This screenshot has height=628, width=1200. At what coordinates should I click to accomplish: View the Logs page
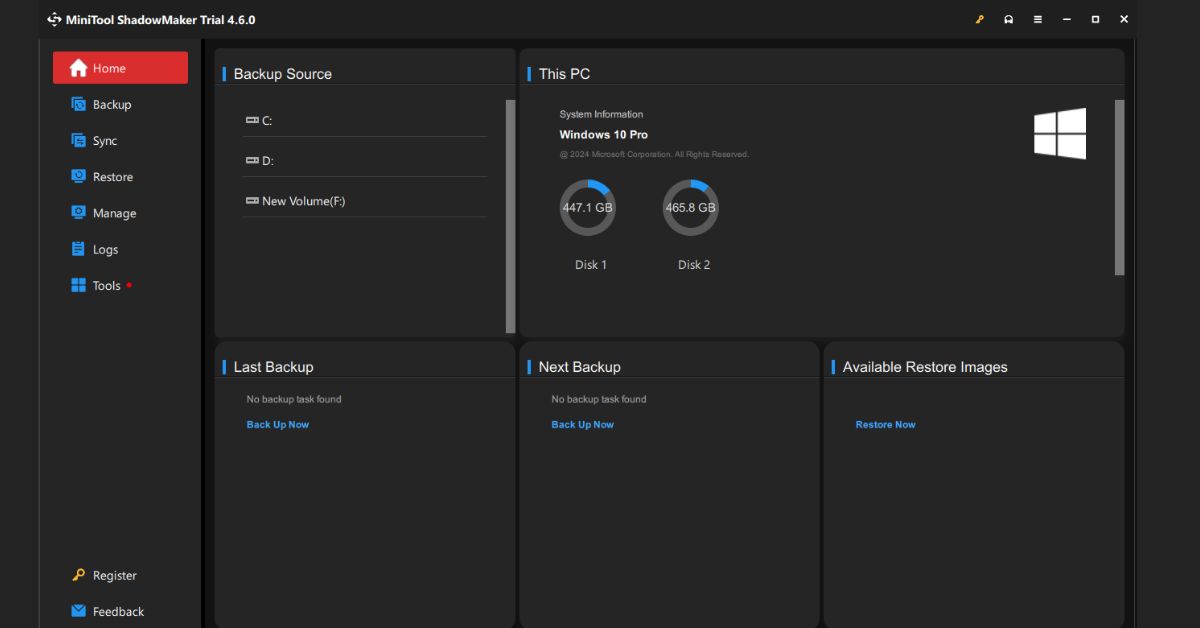pos(105,250)
